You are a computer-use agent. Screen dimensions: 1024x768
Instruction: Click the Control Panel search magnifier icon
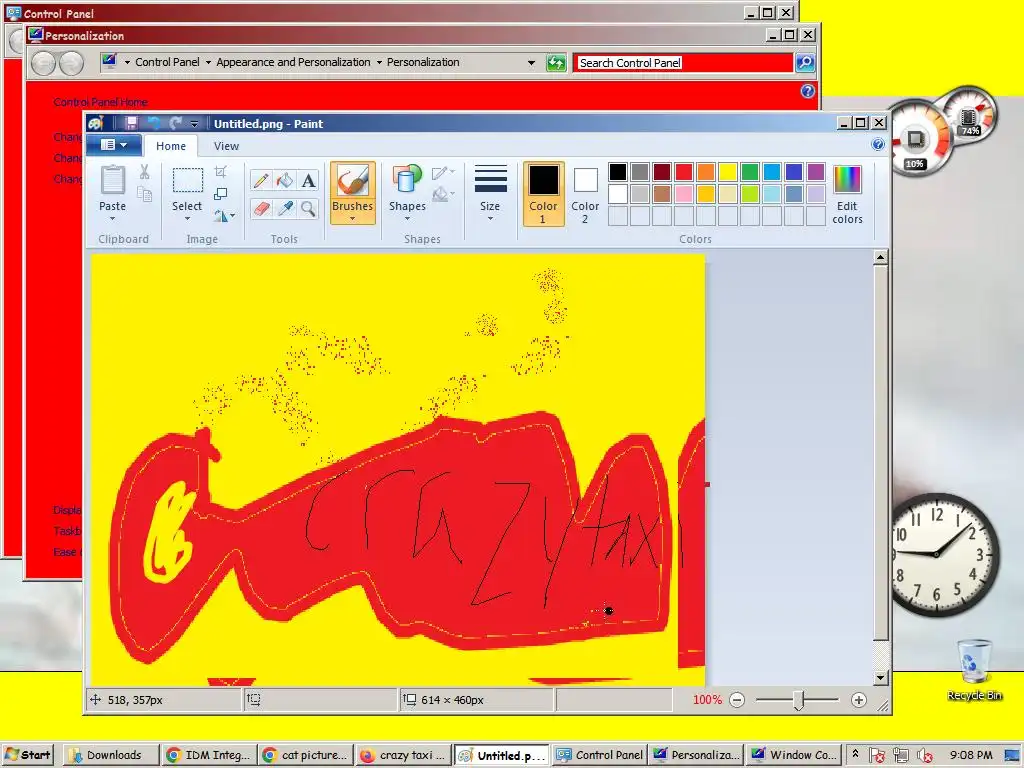[805, 63]
